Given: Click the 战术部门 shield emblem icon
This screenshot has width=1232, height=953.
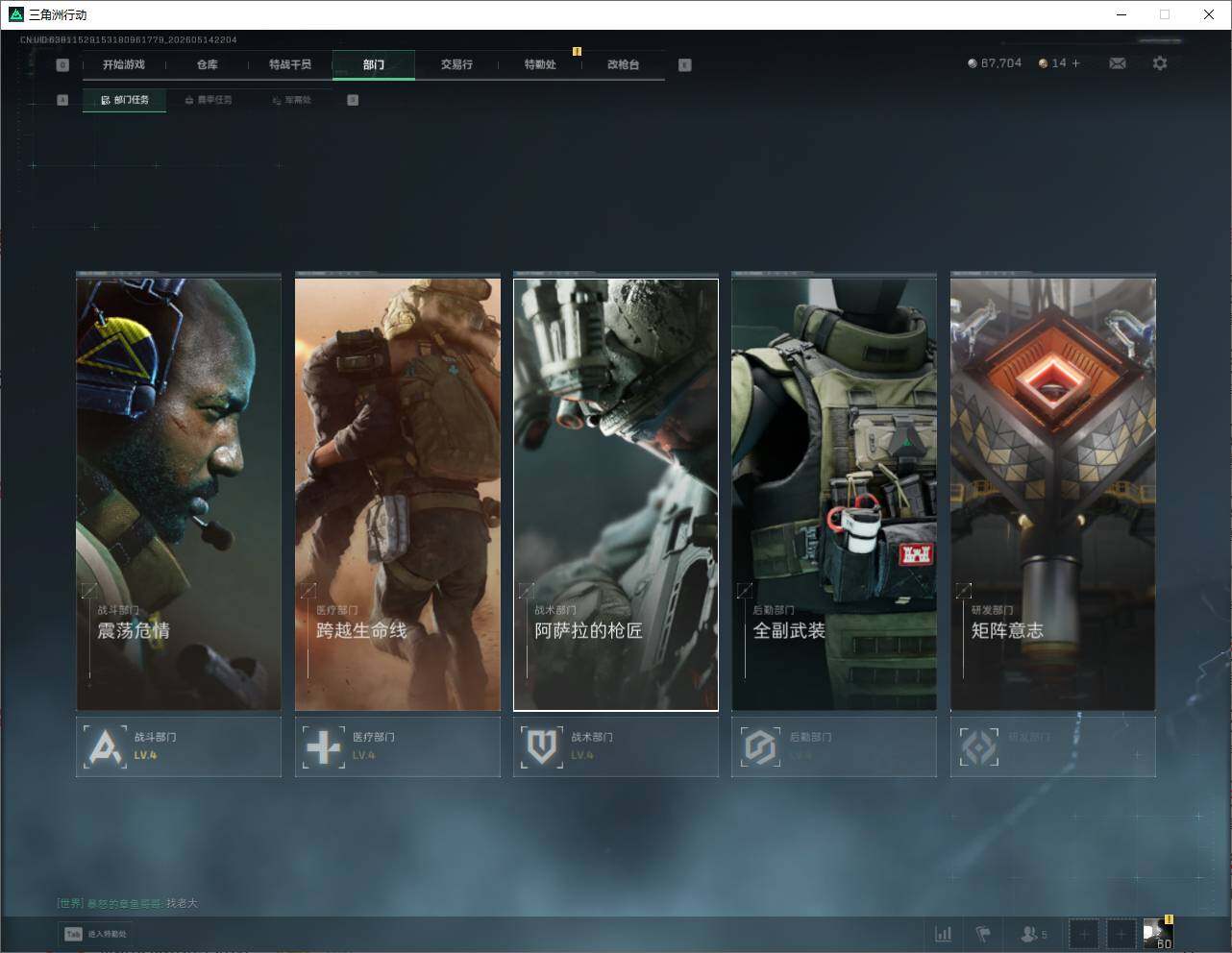Looking at the screenshot, I should [x=542, y=746].
